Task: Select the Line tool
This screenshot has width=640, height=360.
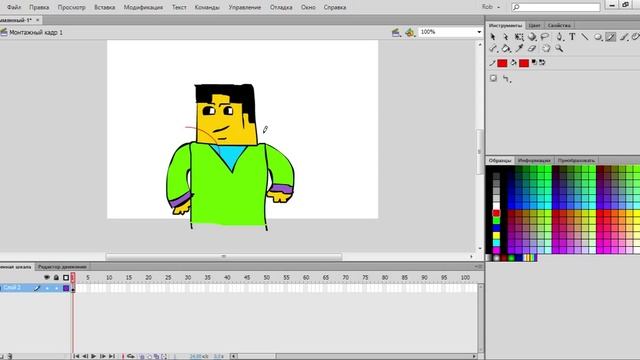Action: 585,37
